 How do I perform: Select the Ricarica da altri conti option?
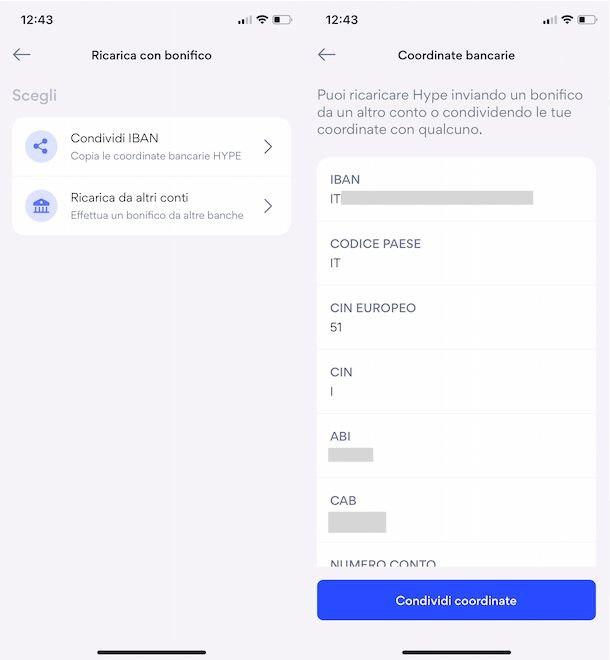[152, 206]
